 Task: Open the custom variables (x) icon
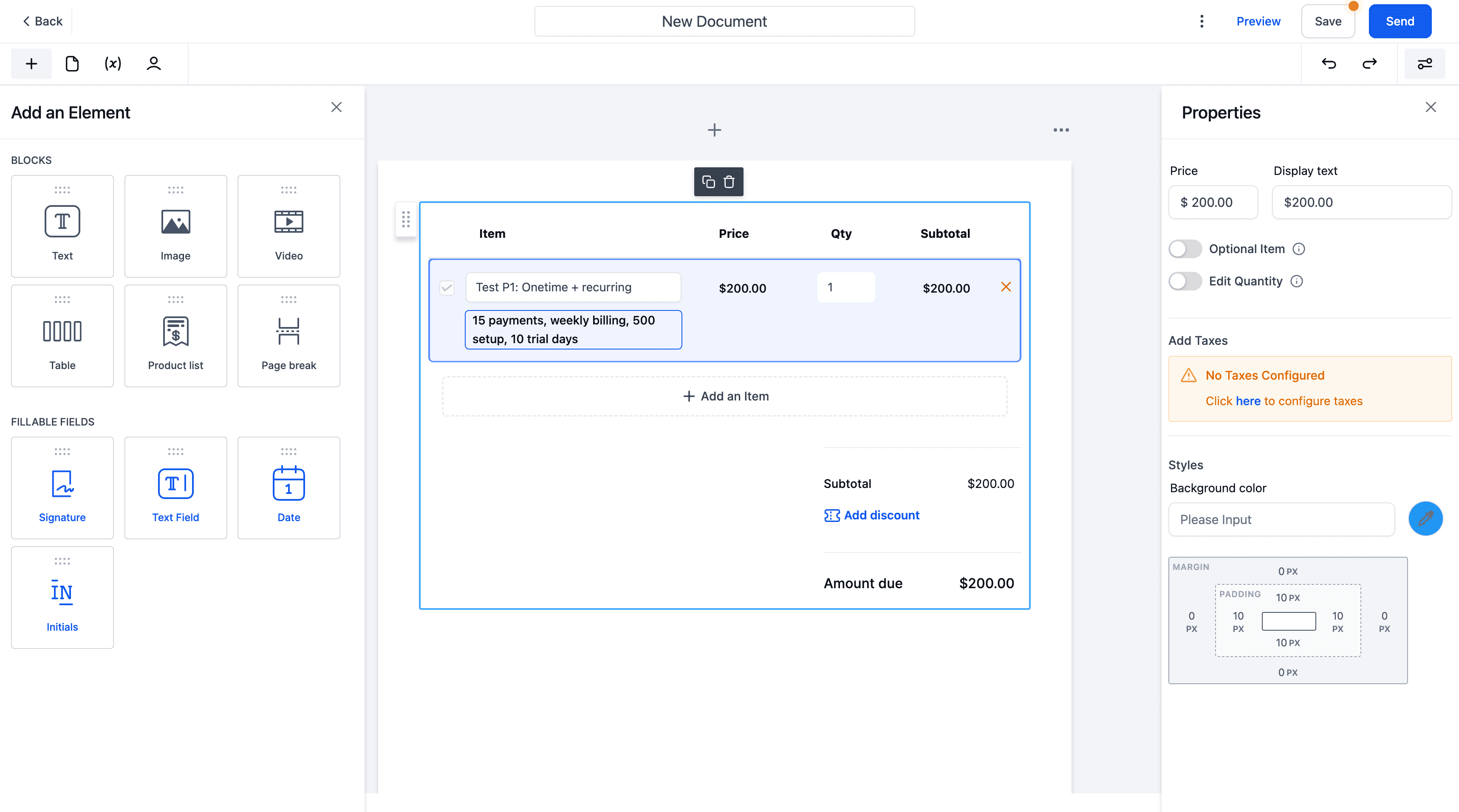(113, 63)
